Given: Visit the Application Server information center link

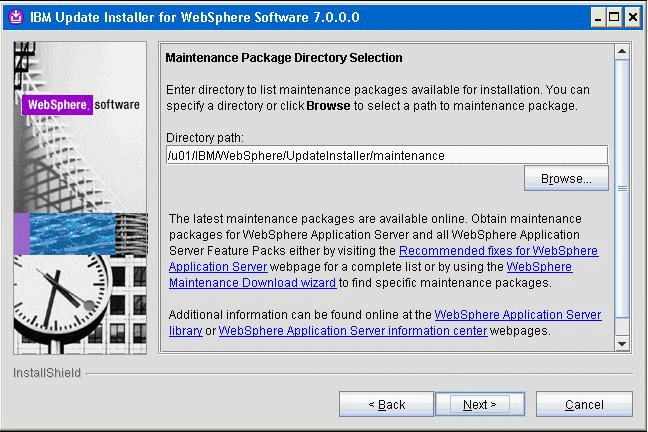Looking at the screenshot, I should (x=353, y=331).
